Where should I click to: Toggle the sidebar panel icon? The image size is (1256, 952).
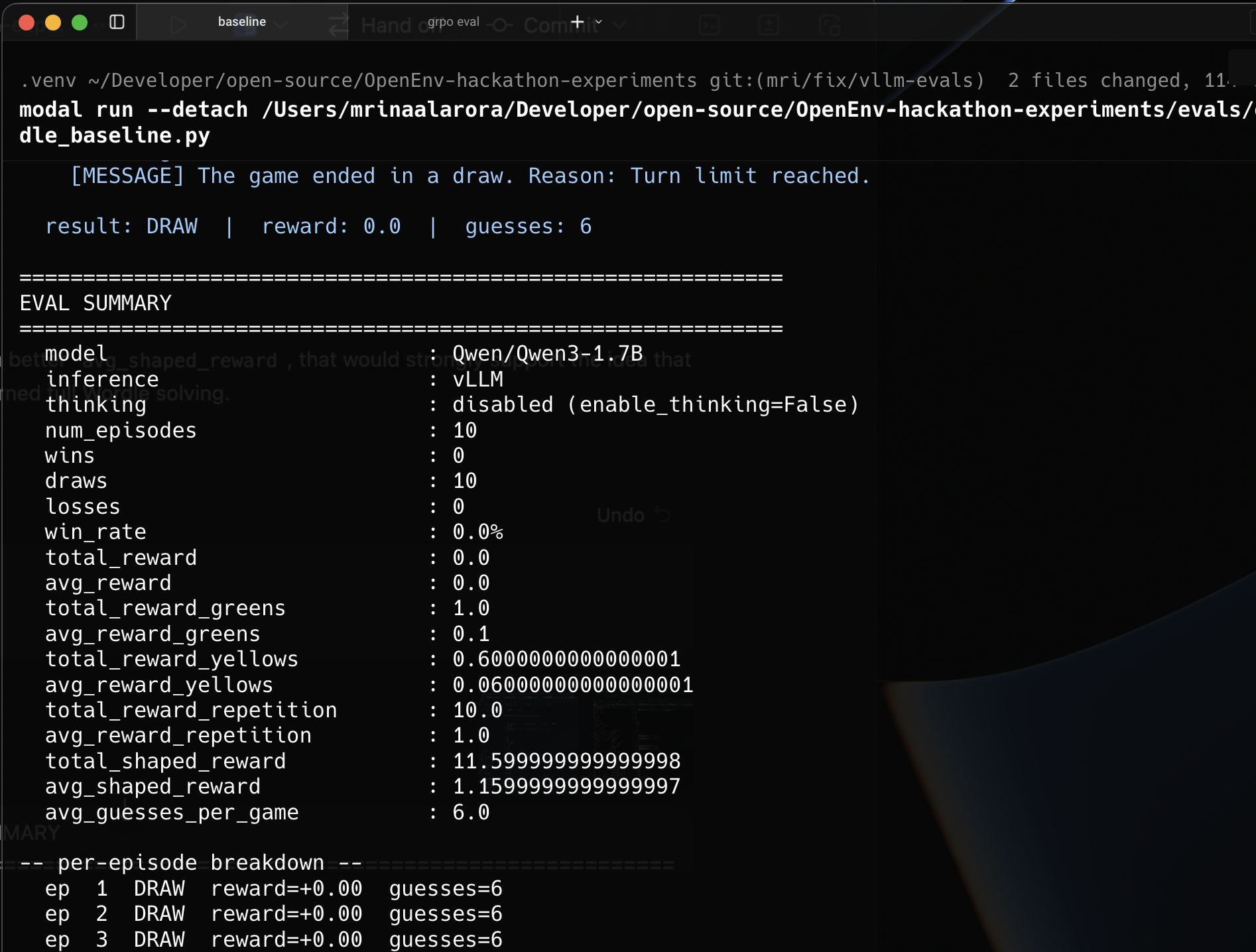coord(117,22)
